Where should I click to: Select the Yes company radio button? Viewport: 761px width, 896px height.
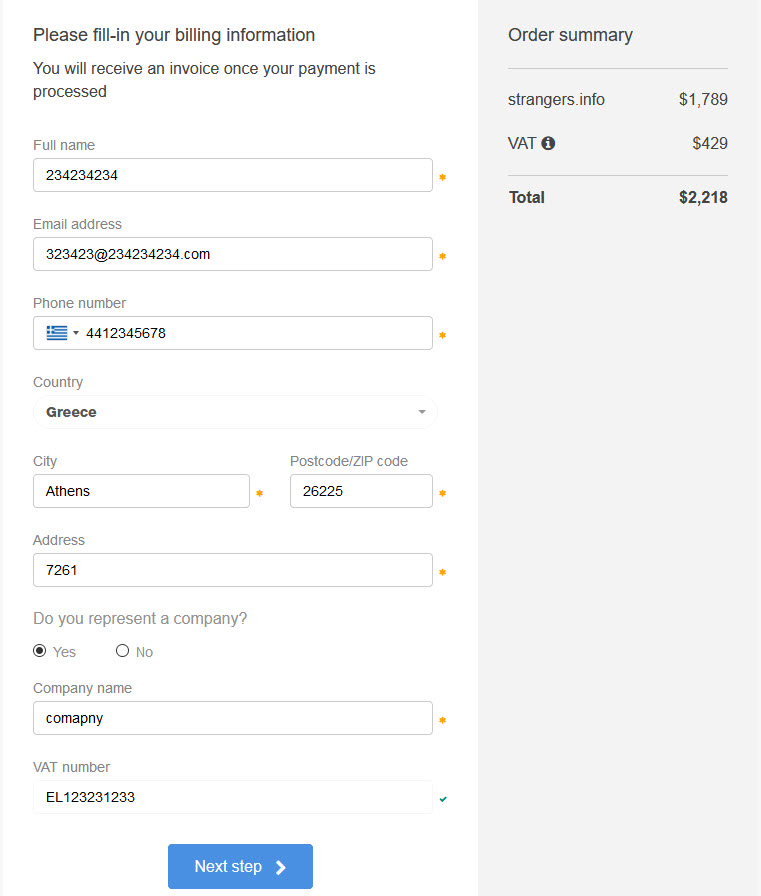point(39,651)
